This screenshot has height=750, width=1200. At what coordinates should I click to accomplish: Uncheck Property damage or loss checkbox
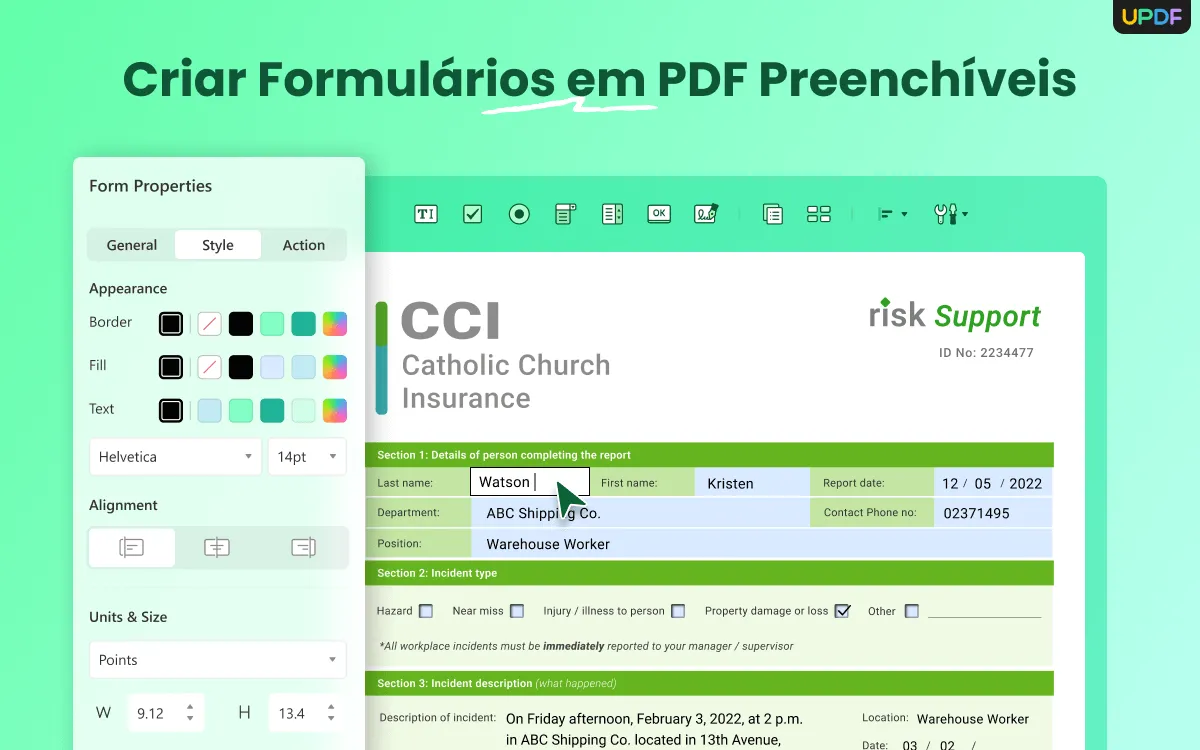(843, 610)
